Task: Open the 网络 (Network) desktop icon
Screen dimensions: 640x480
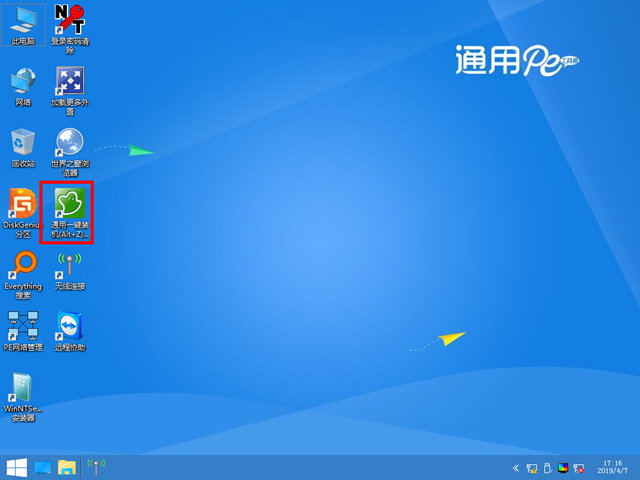Action: (x=22, y=82)
